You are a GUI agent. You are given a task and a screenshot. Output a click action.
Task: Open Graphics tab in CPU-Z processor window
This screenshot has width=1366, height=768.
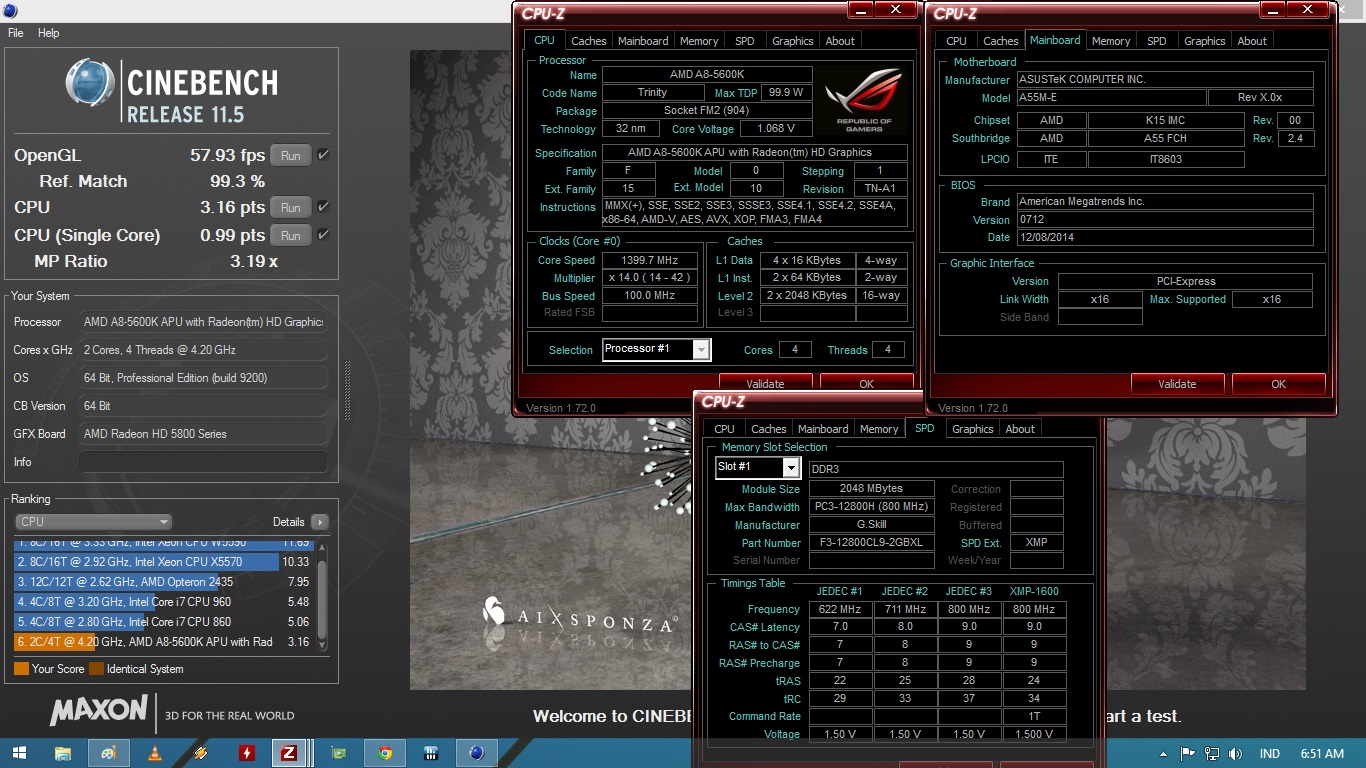coord(792,41)
